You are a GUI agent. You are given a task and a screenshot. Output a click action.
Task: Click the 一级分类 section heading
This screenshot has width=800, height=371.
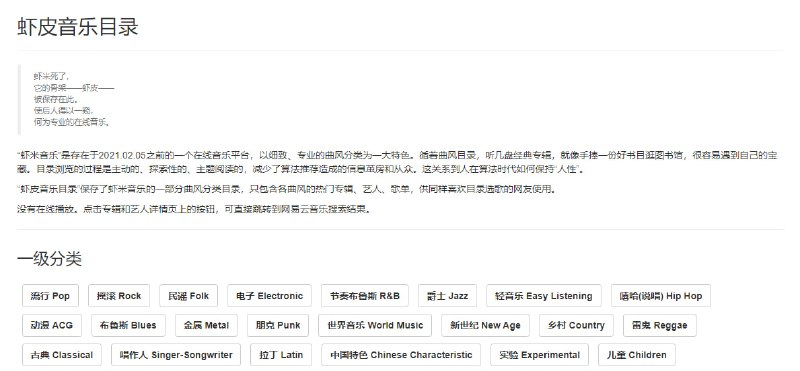coord(49,259)
